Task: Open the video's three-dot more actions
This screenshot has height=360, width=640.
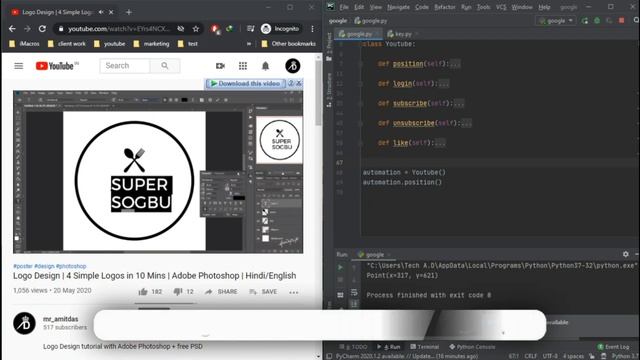Action: tap(294, 292)
